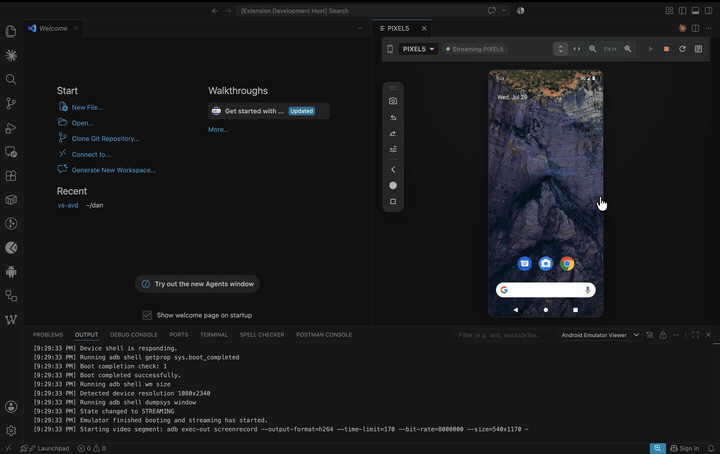The height and width of the screenshot is (454, 720).
Task: Toggle Show welcome page on startup
Action: 147,315
